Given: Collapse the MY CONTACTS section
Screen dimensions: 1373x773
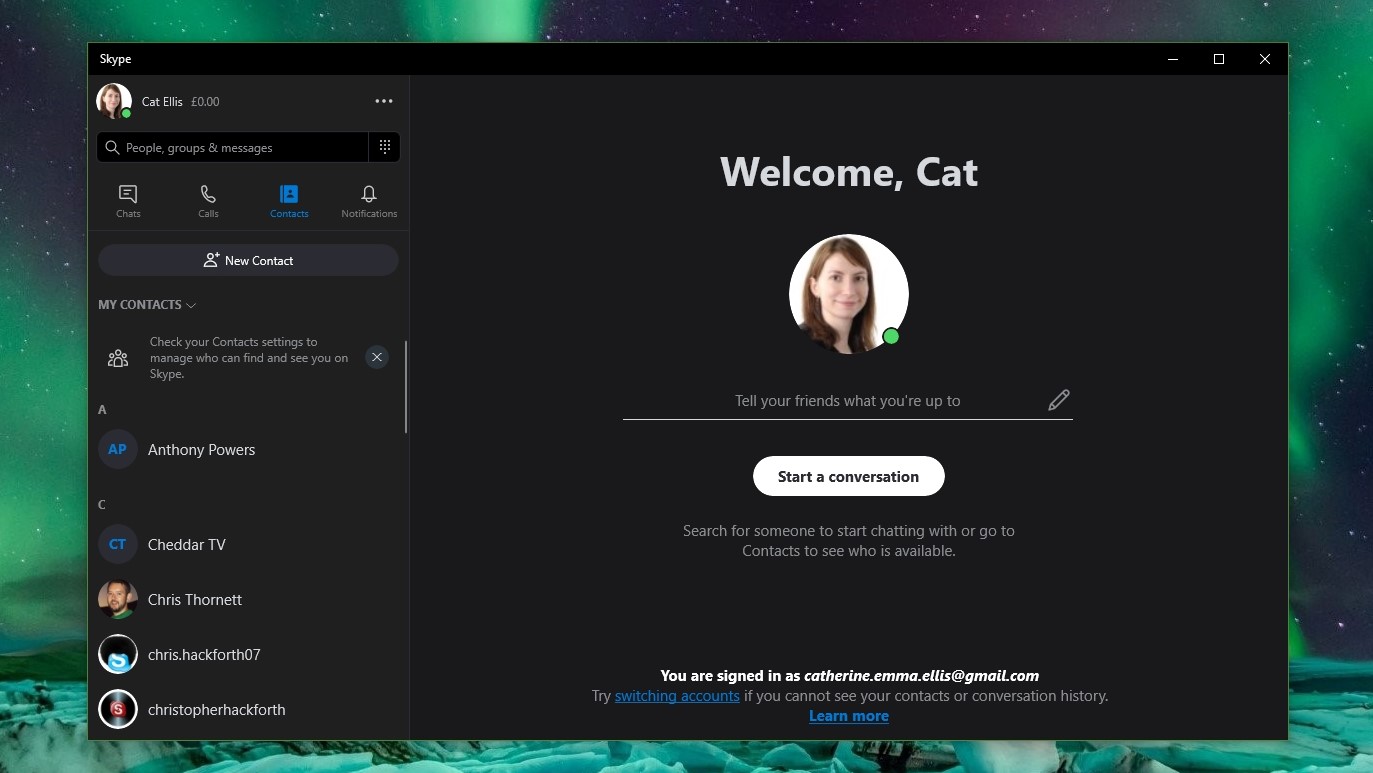Looking at the screenshot, I should click(147, 305).
